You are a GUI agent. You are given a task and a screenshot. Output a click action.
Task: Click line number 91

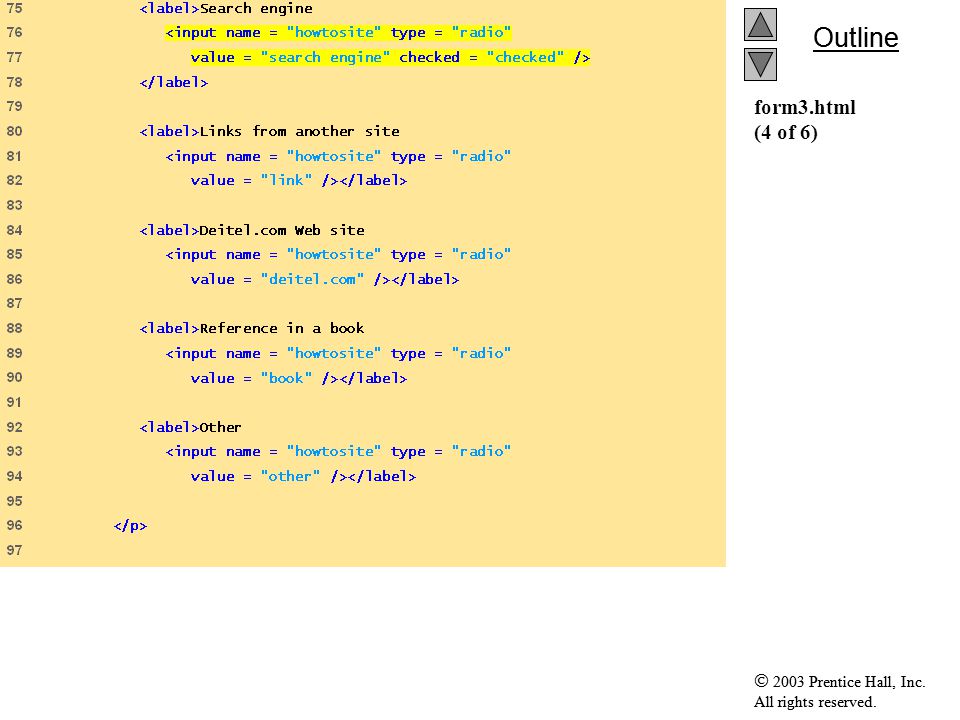[14, 402]
